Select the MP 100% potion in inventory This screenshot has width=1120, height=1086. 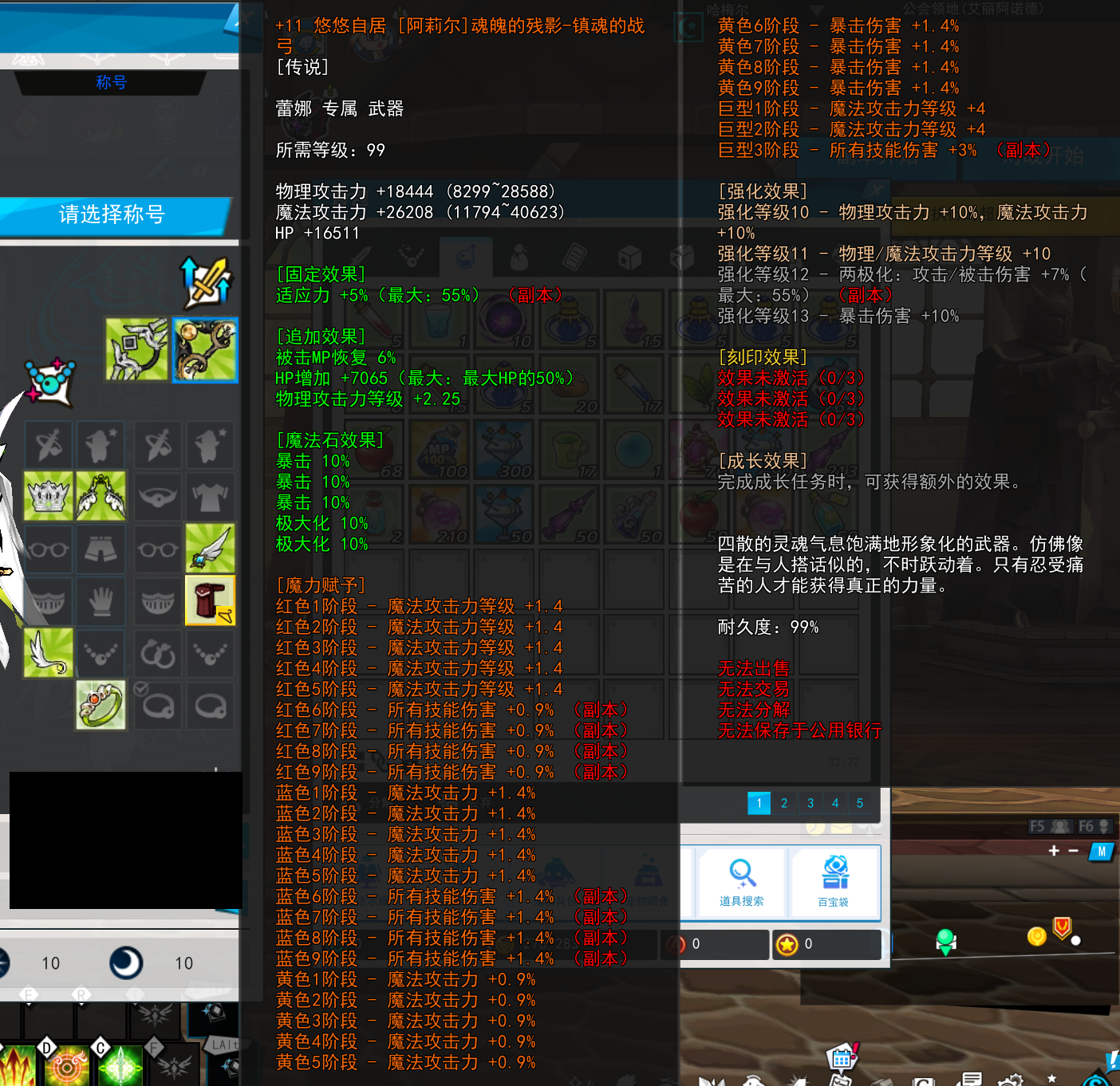tap(438, 448)
